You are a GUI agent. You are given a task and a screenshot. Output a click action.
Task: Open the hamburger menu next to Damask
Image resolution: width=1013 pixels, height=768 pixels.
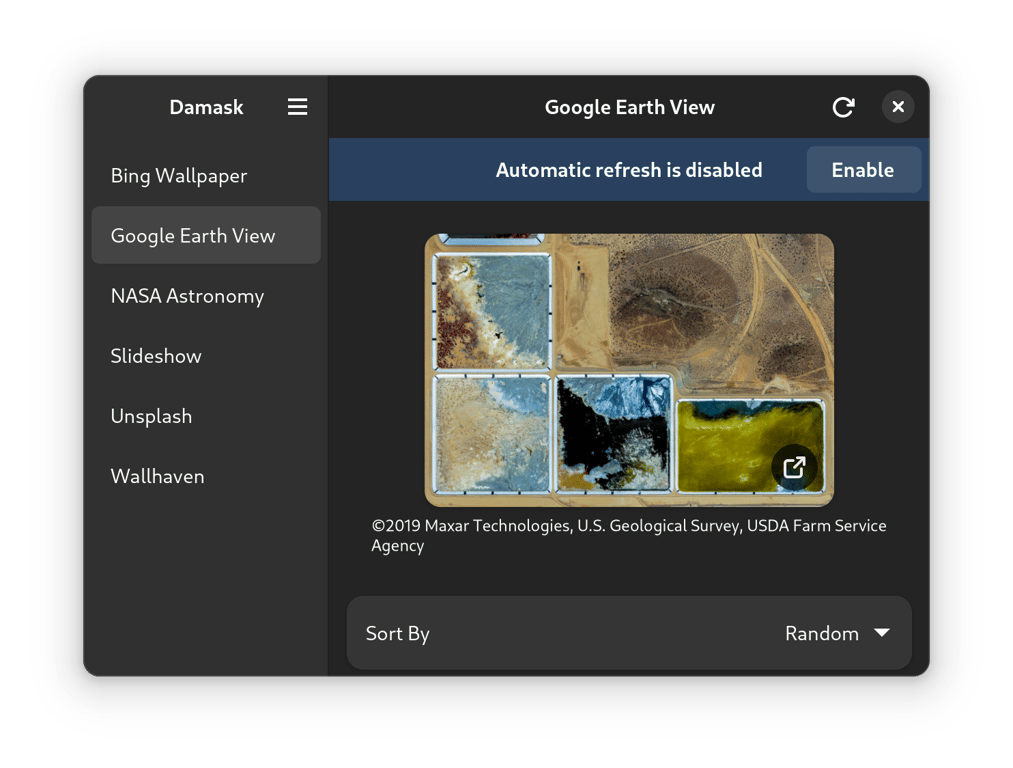coord(297,107)
